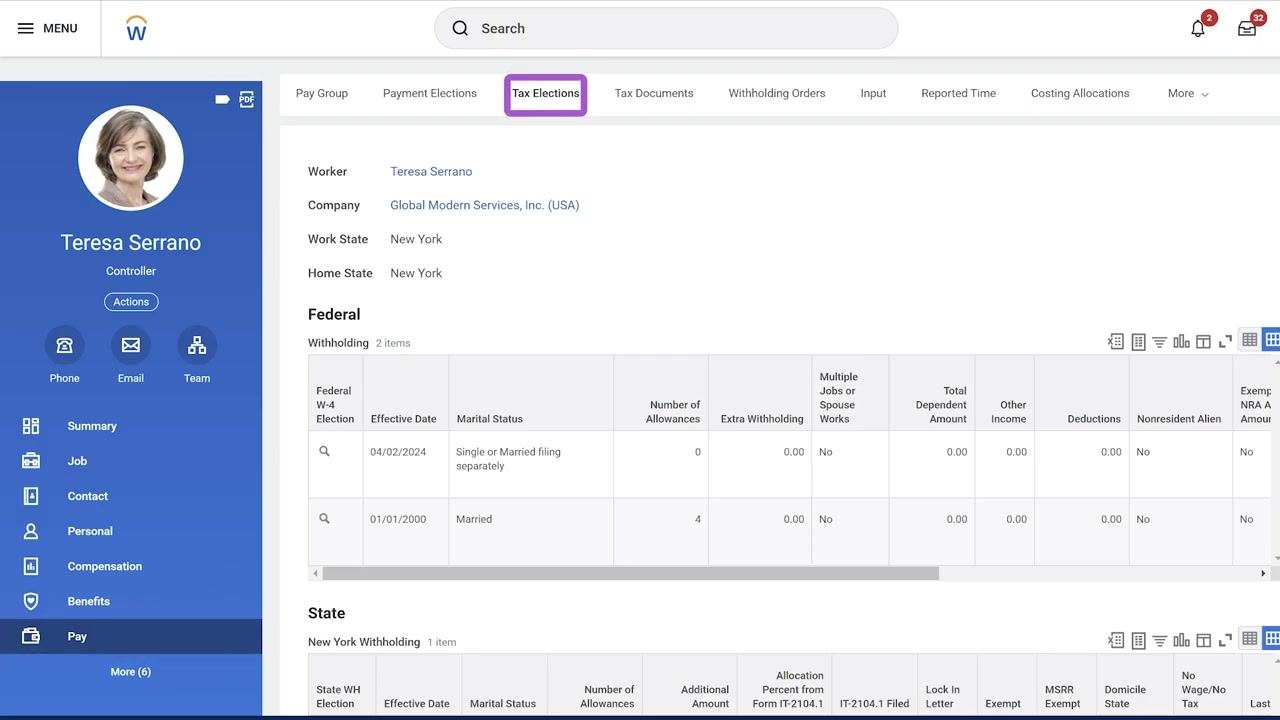Filter the Federal Withholding table
Screen dimensions: 1280x720
1160,341
